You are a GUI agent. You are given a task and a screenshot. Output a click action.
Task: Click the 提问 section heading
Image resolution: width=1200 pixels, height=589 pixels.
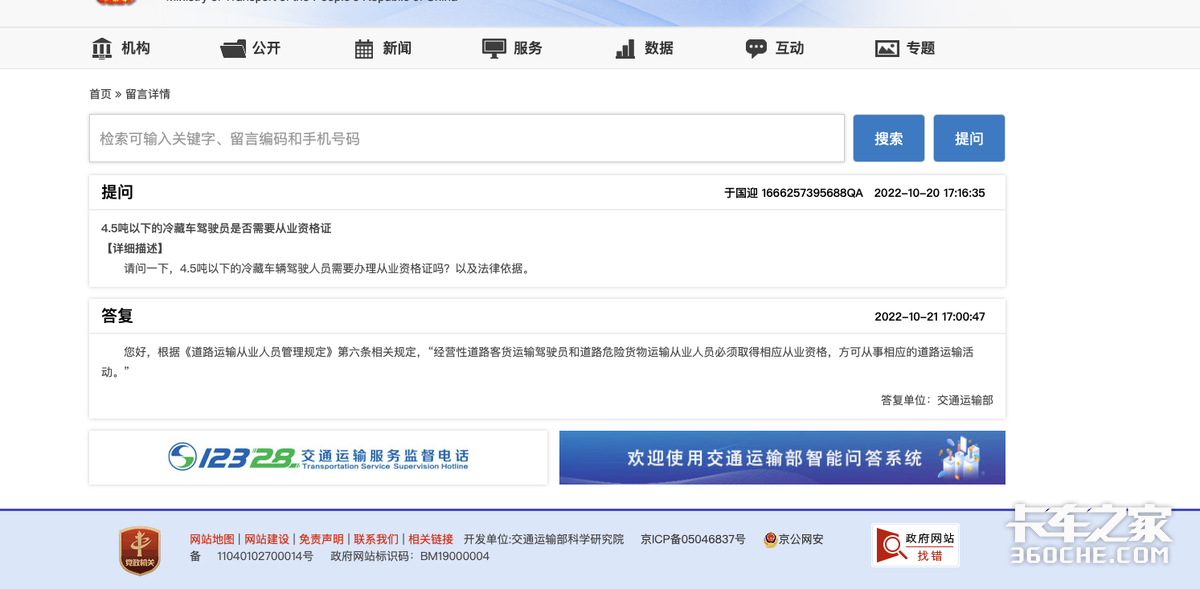pyautogui.click(x=117, y=192)
